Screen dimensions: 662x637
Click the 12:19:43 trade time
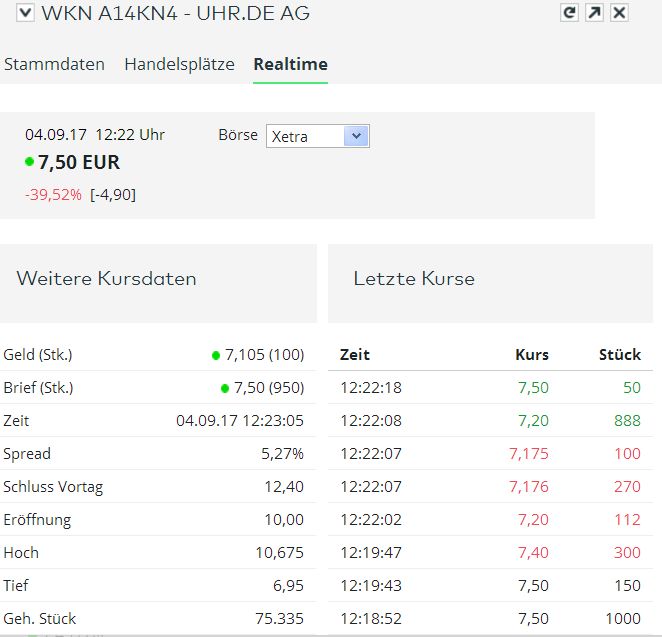(x=371, y=585)
